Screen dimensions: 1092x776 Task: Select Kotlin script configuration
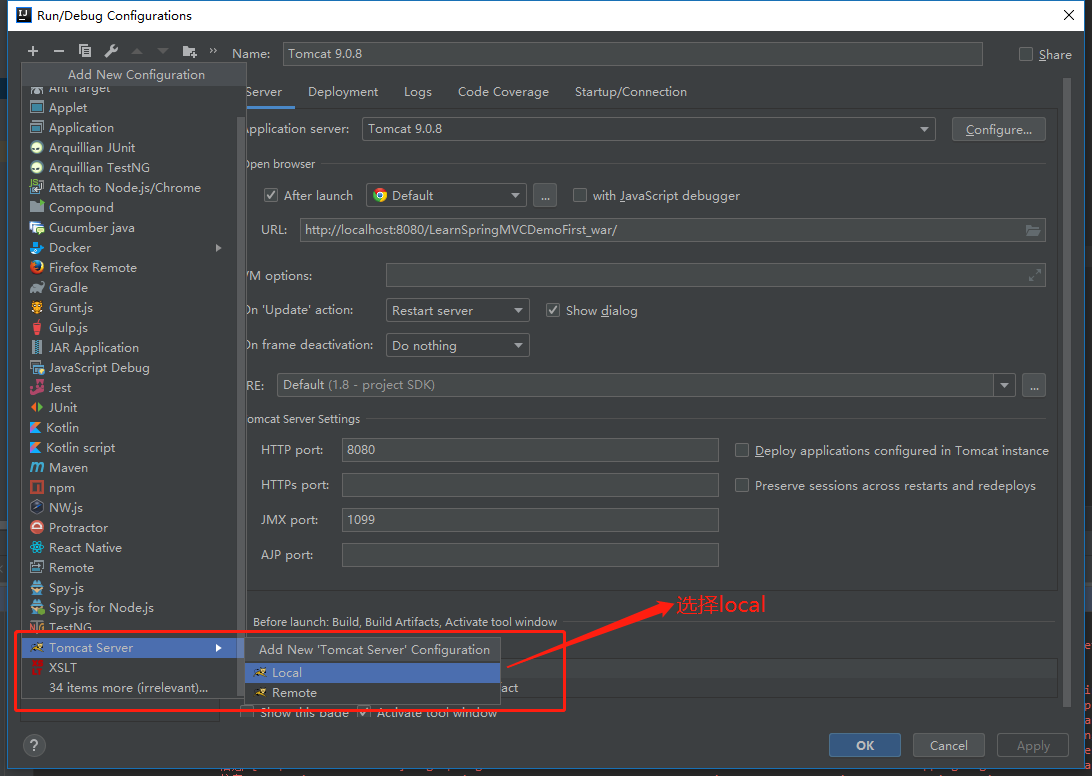pyautogui.click(x=130, y=448)
